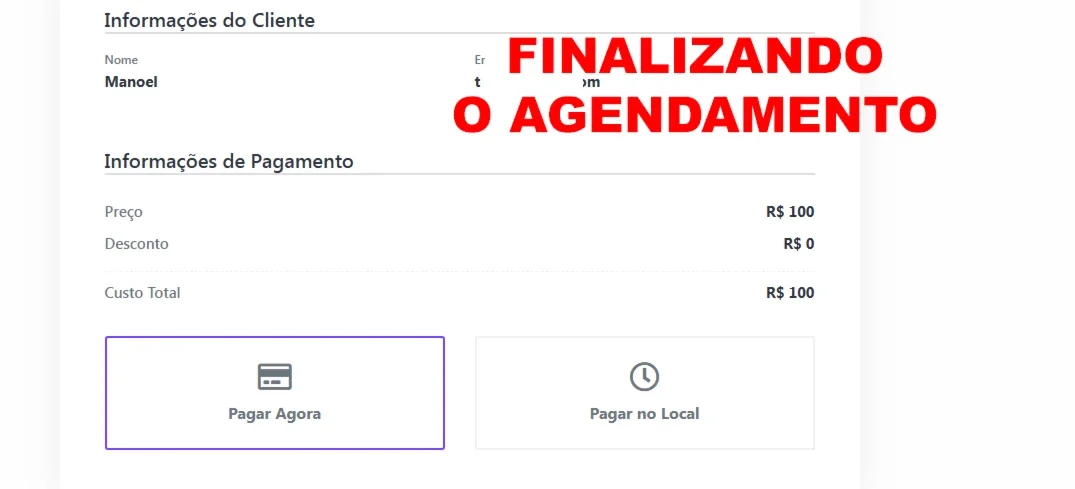Viewport: 1075px width, 489px height.
Task: Click the FINALIZANDO red overlay text
Action: tap(695, 56)
